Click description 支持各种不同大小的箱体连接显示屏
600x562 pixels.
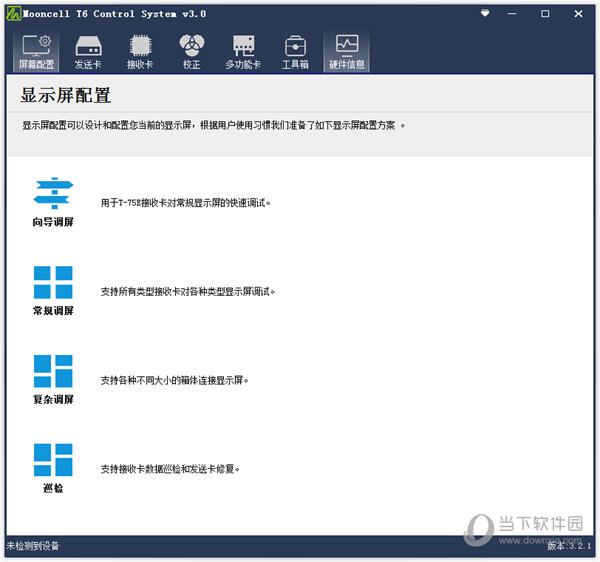174,380
